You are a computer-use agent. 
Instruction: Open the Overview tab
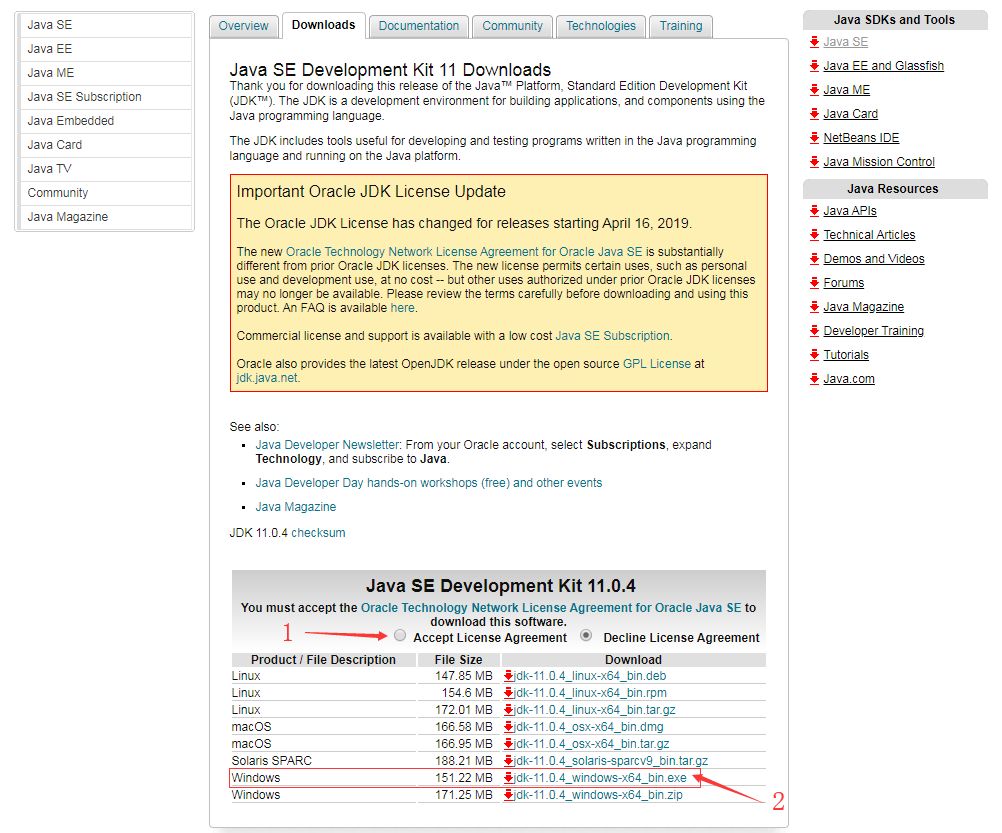[x=243, y=26]
